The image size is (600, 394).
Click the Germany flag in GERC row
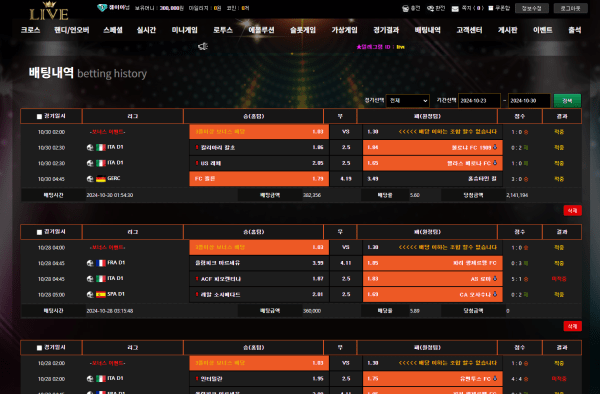click(101, 179)
